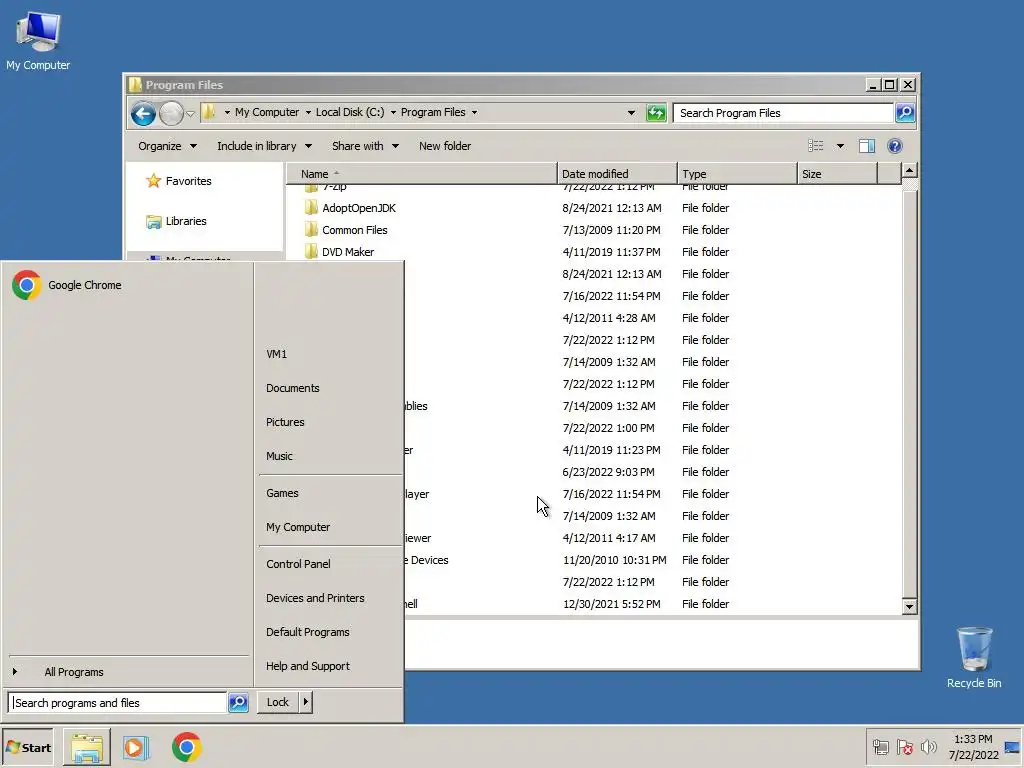Click the Favorites star in navigation pane

153,181
